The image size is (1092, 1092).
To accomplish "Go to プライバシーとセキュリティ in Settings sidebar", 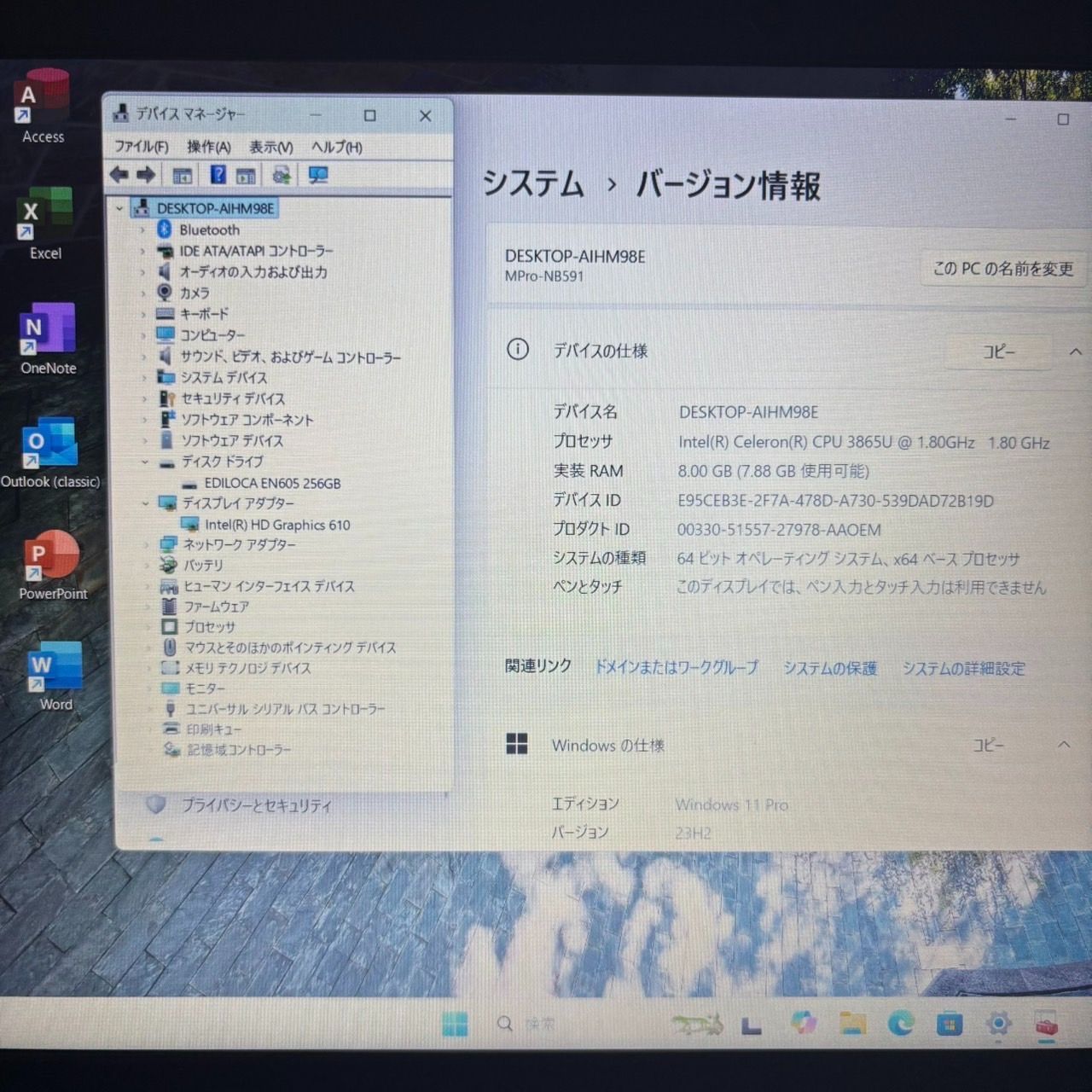I will click(x=256, y=805).
